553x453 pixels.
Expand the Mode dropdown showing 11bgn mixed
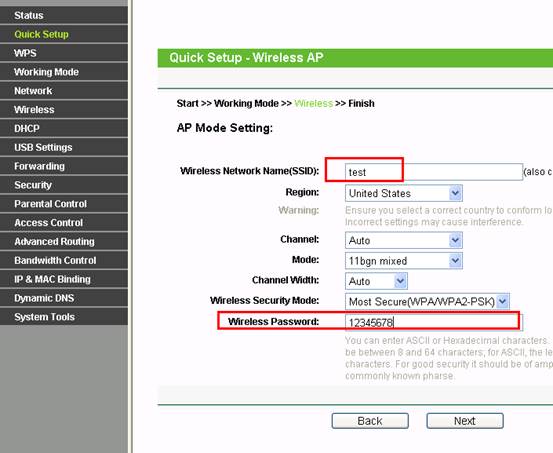coord(404,261)
